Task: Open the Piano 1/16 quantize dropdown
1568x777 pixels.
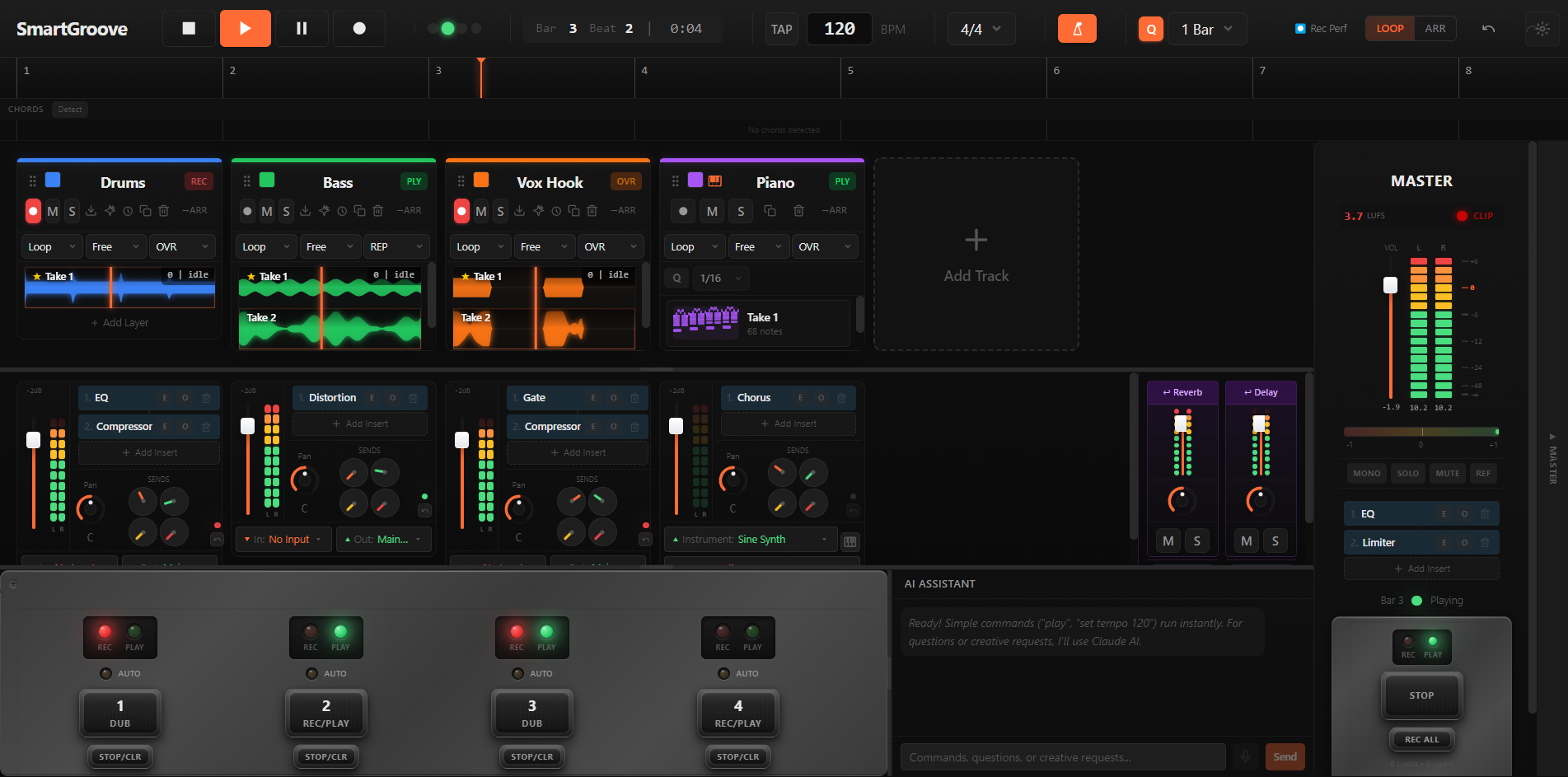Action: (721, 279)
